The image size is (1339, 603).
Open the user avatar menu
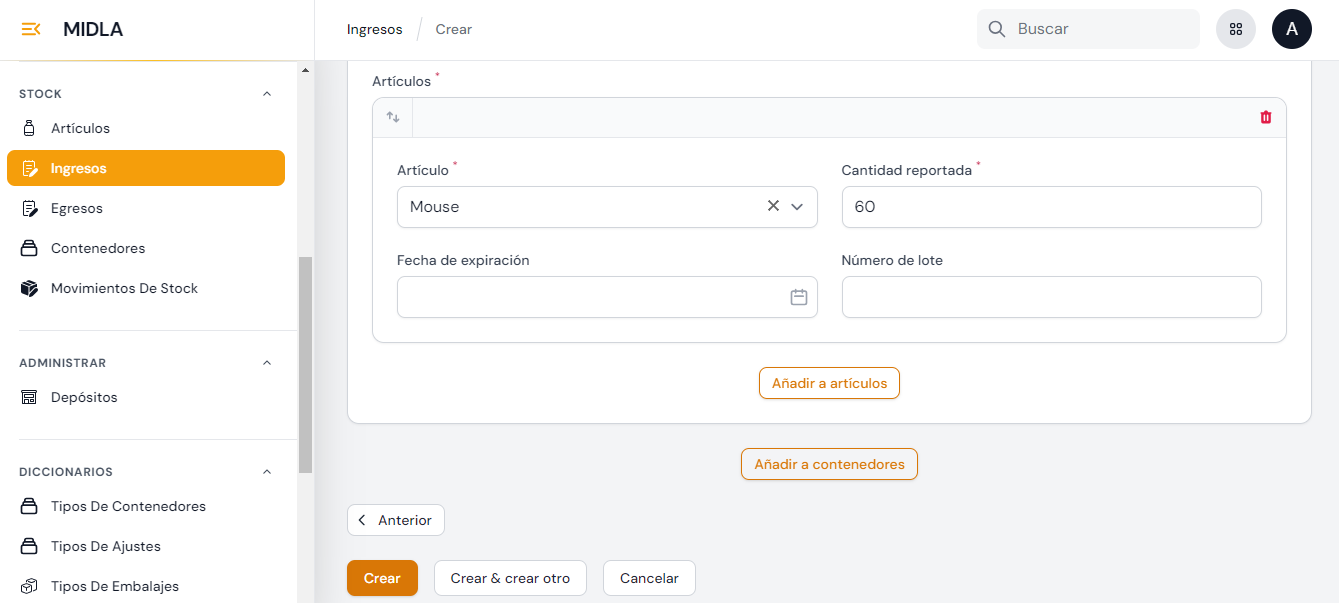coord(1291,29)
